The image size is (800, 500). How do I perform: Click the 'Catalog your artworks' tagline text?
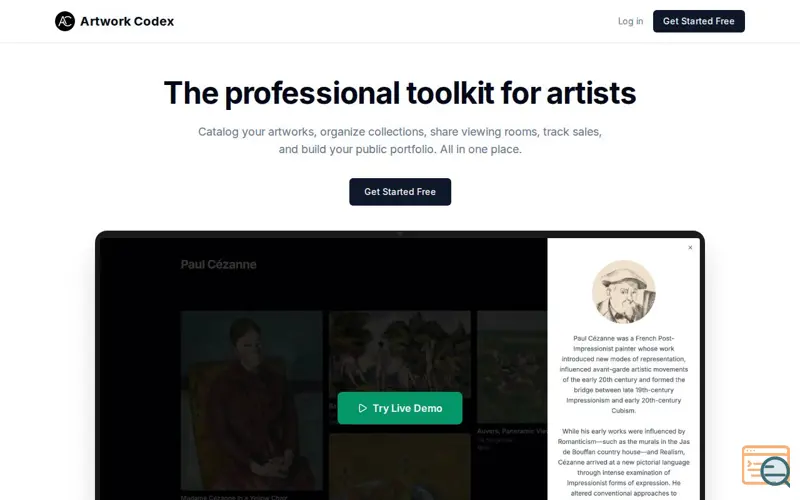[400, 140]
